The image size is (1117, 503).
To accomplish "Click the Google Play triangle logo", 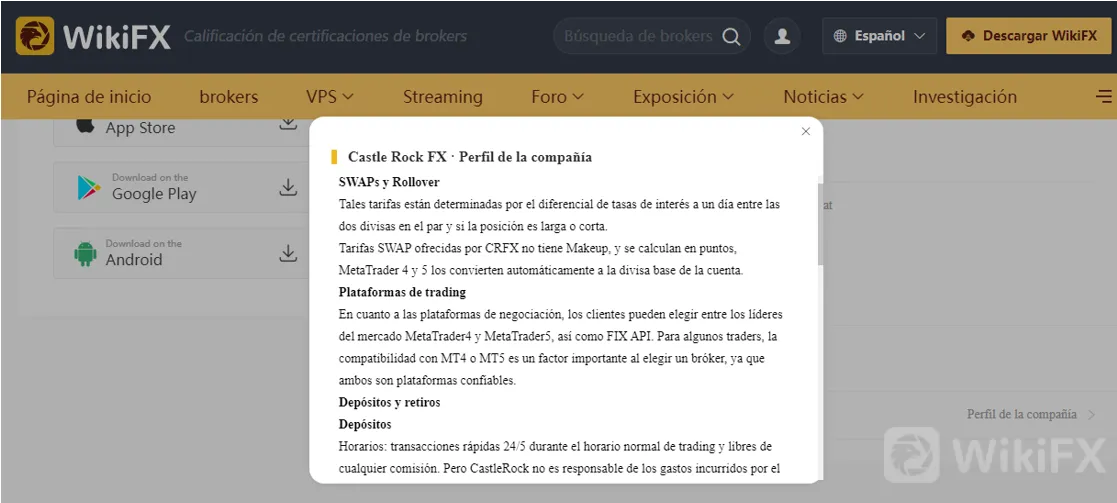I will (88, 187).
